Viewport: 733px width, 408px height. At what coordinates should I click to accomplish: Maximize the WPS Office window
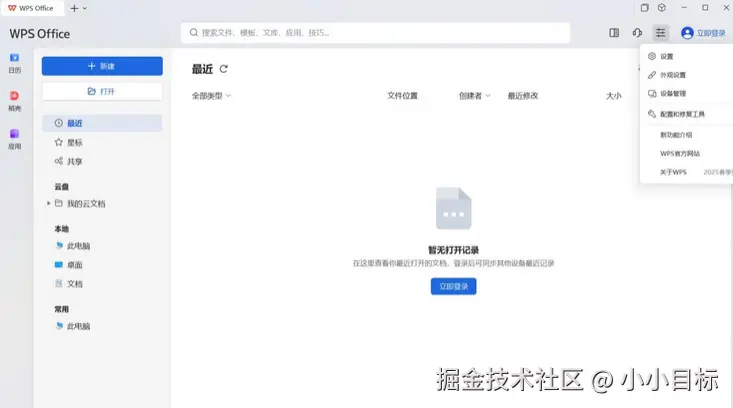(x=705, y=7)
